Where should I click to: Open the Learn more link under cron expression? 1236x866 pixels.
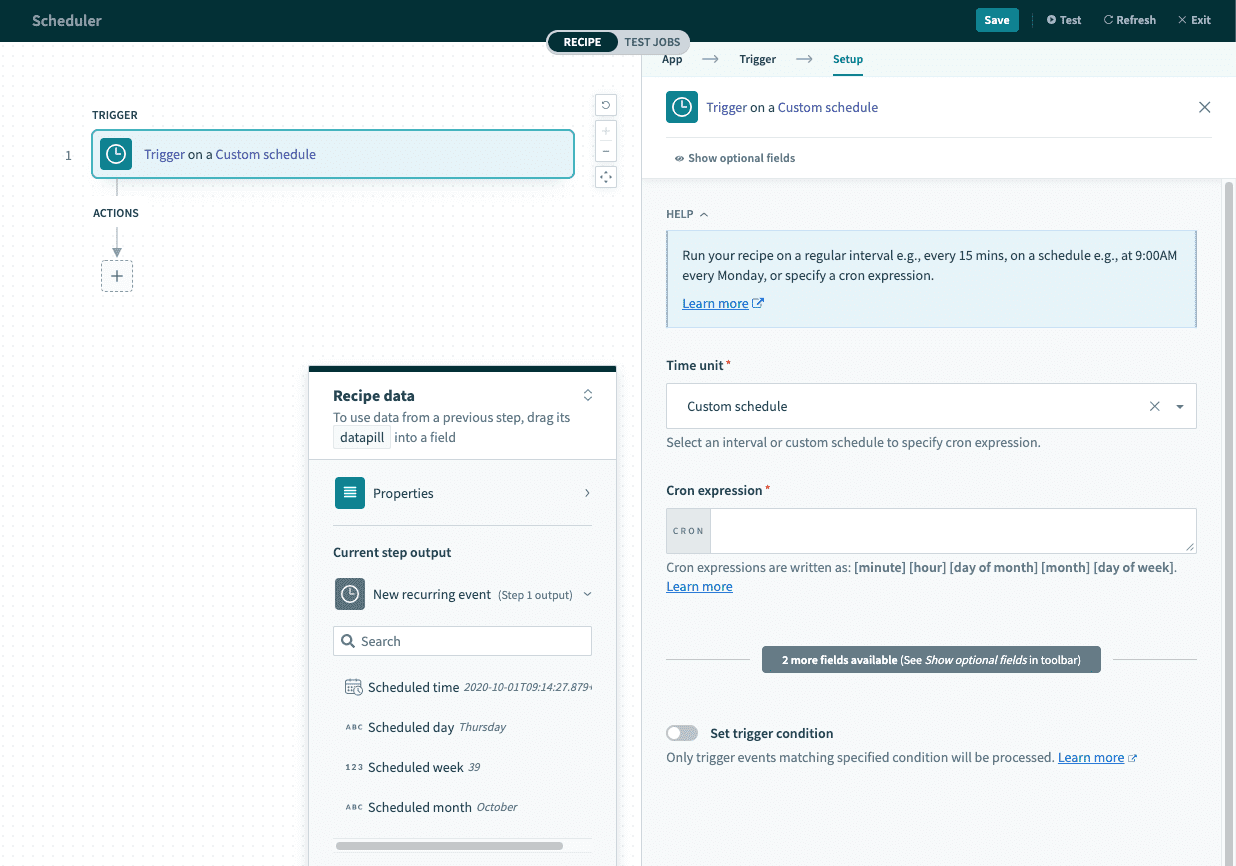699,586
